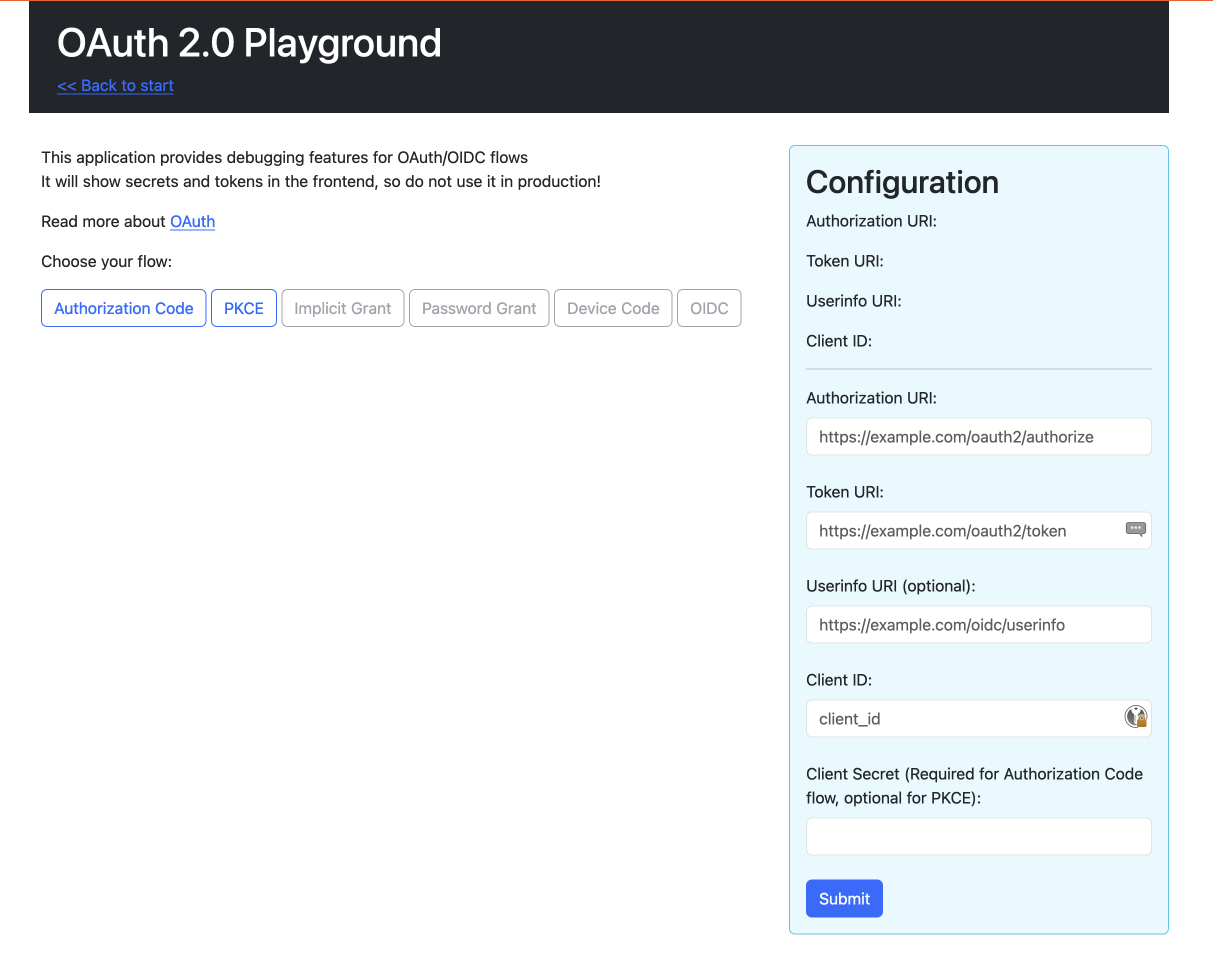Select the Authorization Code flow
The width and height of the screenshot is (1213, 980).
(x=123, y=308)
